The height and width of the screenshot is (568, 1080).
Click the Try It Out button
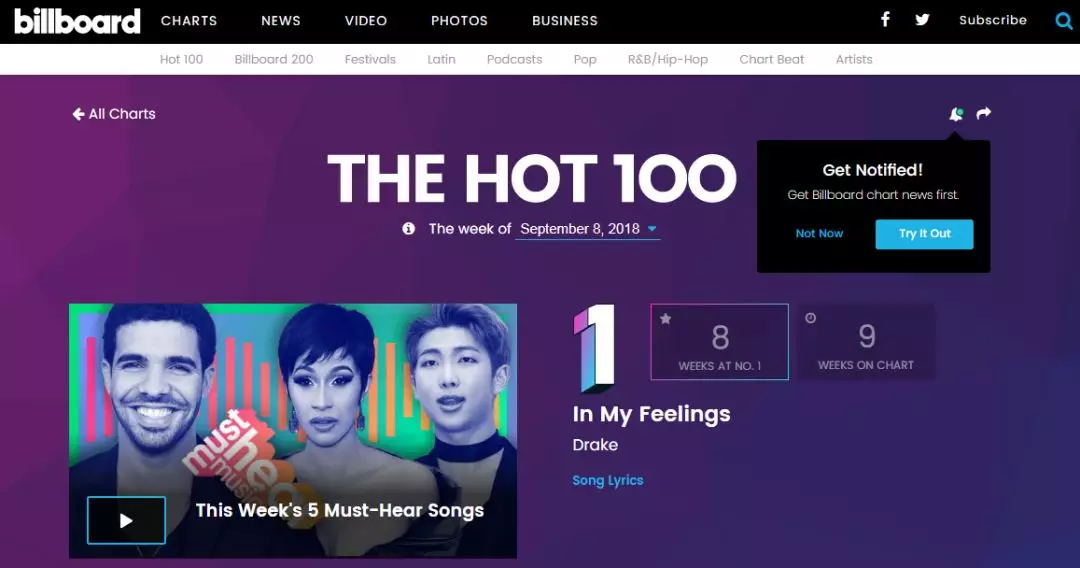pos(924,234)
